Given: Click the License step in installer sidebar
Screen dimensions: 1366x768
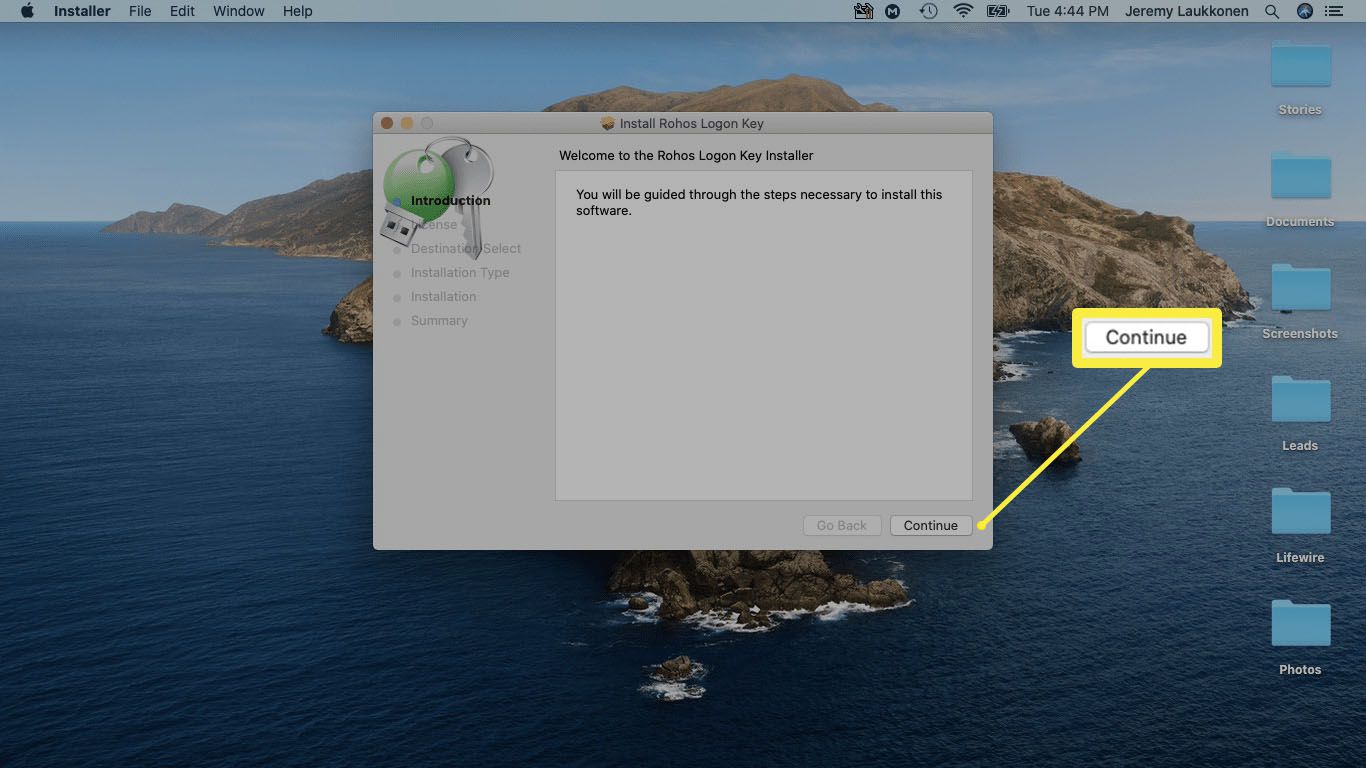Looking at the screenshot, I should pyautogui.click(x=434, y=224).
